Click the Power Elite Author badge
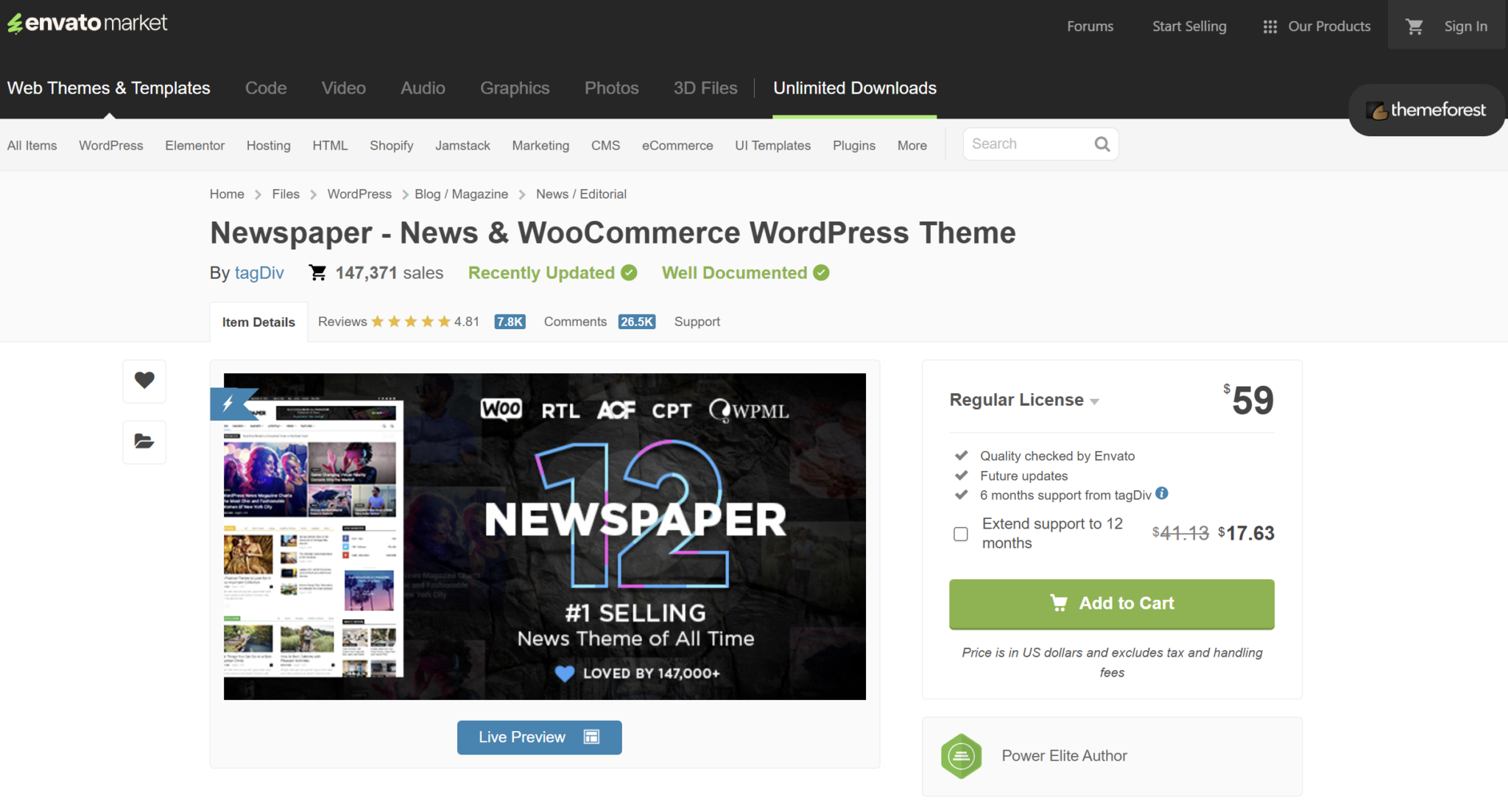 tap(962, 755)
